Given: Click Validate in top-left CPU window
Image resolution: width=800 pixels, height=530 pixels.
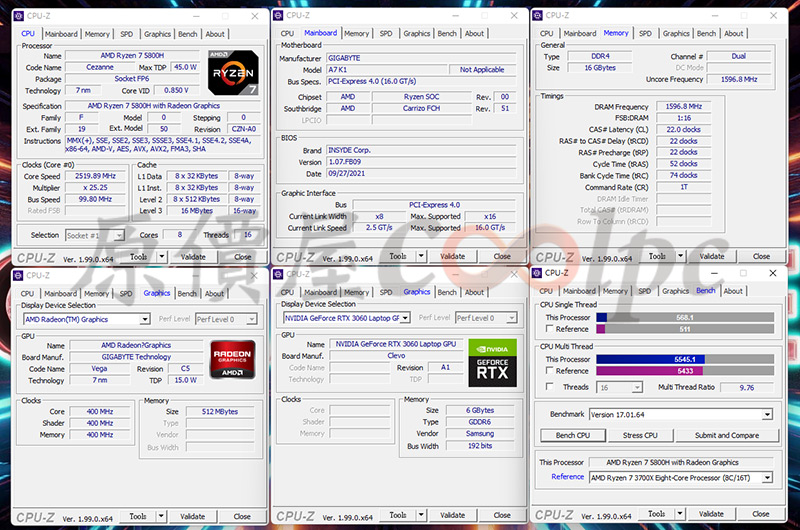Looking at the screenshot, I should click(x=193, y=257).
